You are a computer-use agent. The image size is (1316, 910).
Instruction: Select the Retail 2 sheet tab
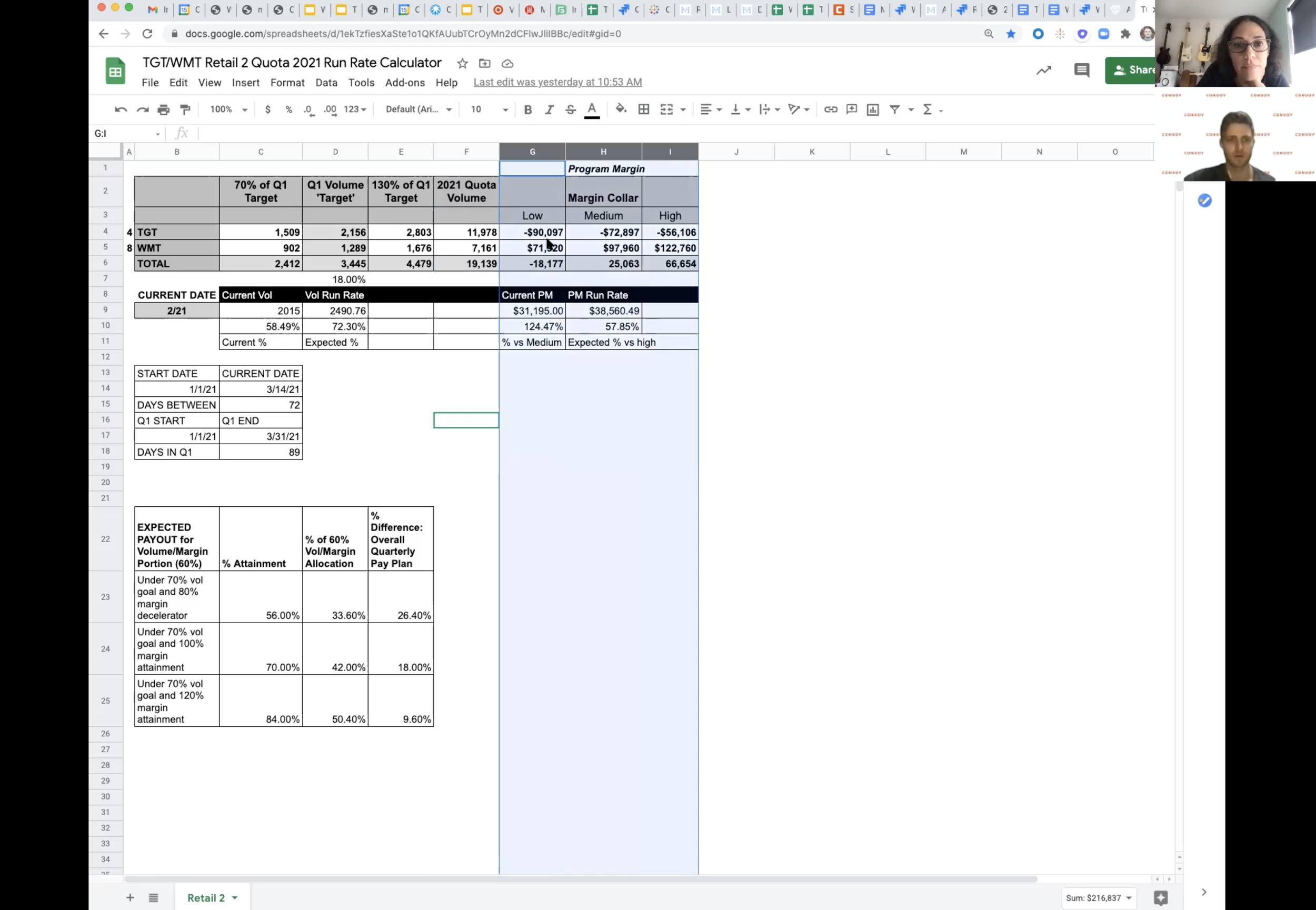(206, 897)
